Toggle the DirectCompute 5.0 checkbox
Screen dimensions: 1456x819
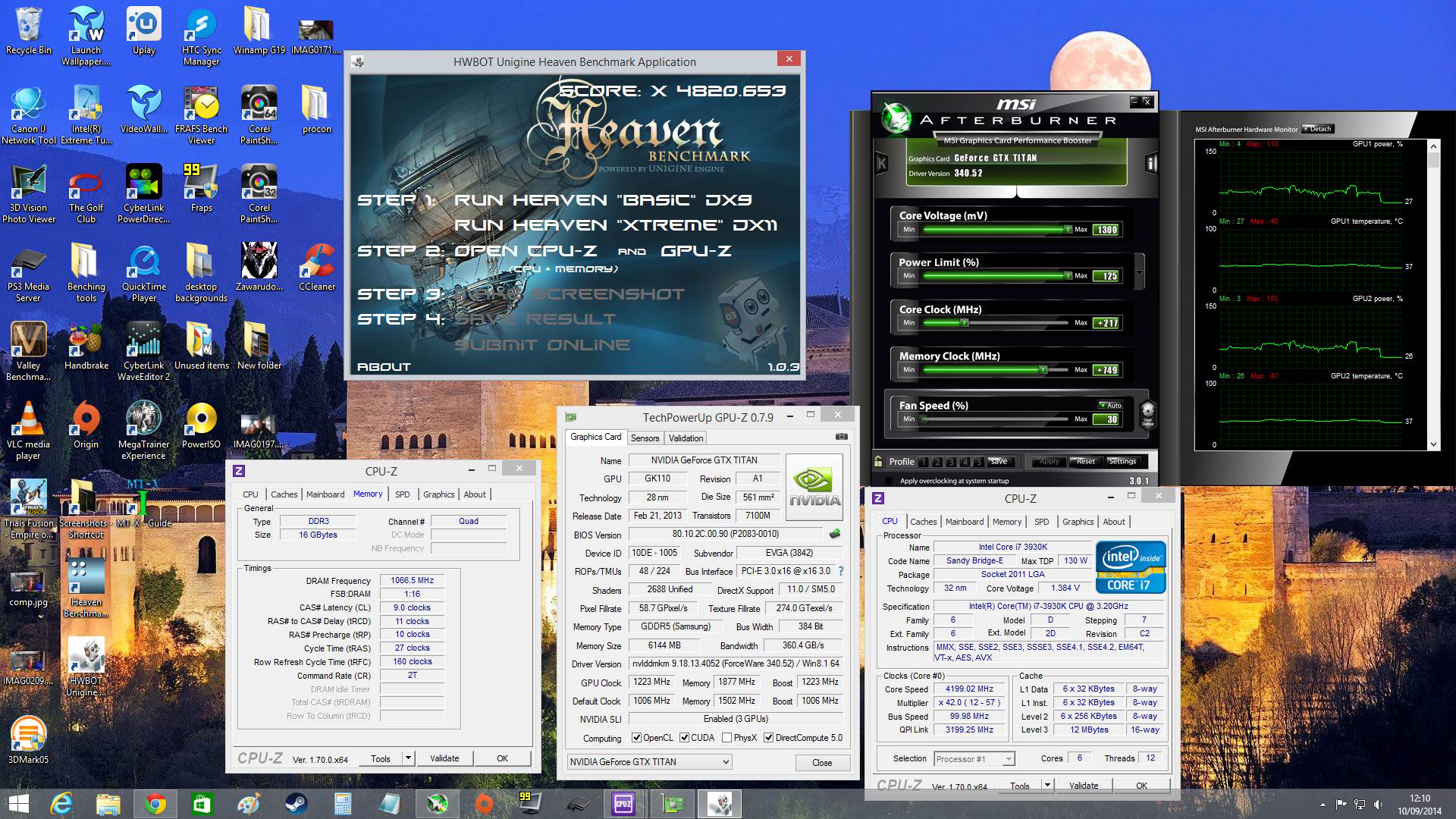click(768, 738)
